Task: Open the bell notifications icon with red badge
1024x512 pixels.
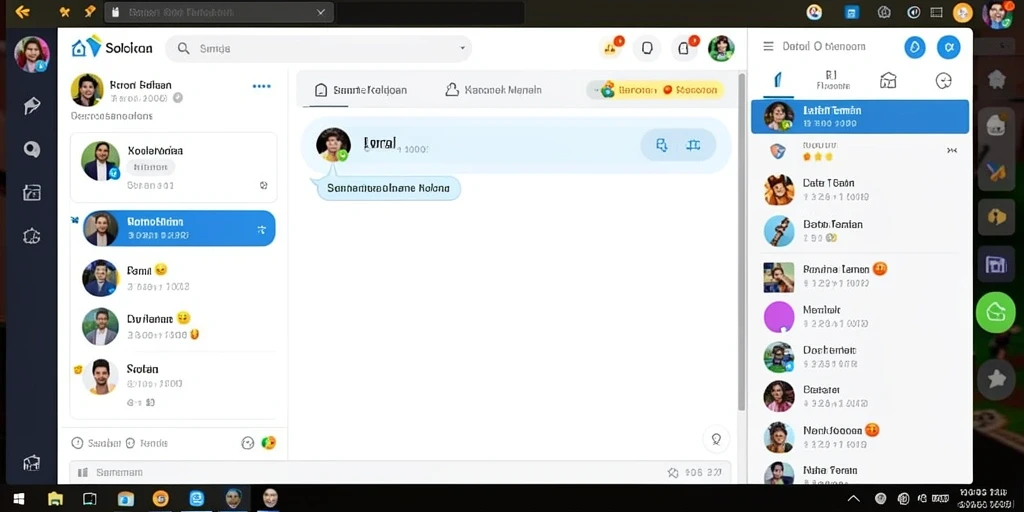Action: tap(611, 48)
